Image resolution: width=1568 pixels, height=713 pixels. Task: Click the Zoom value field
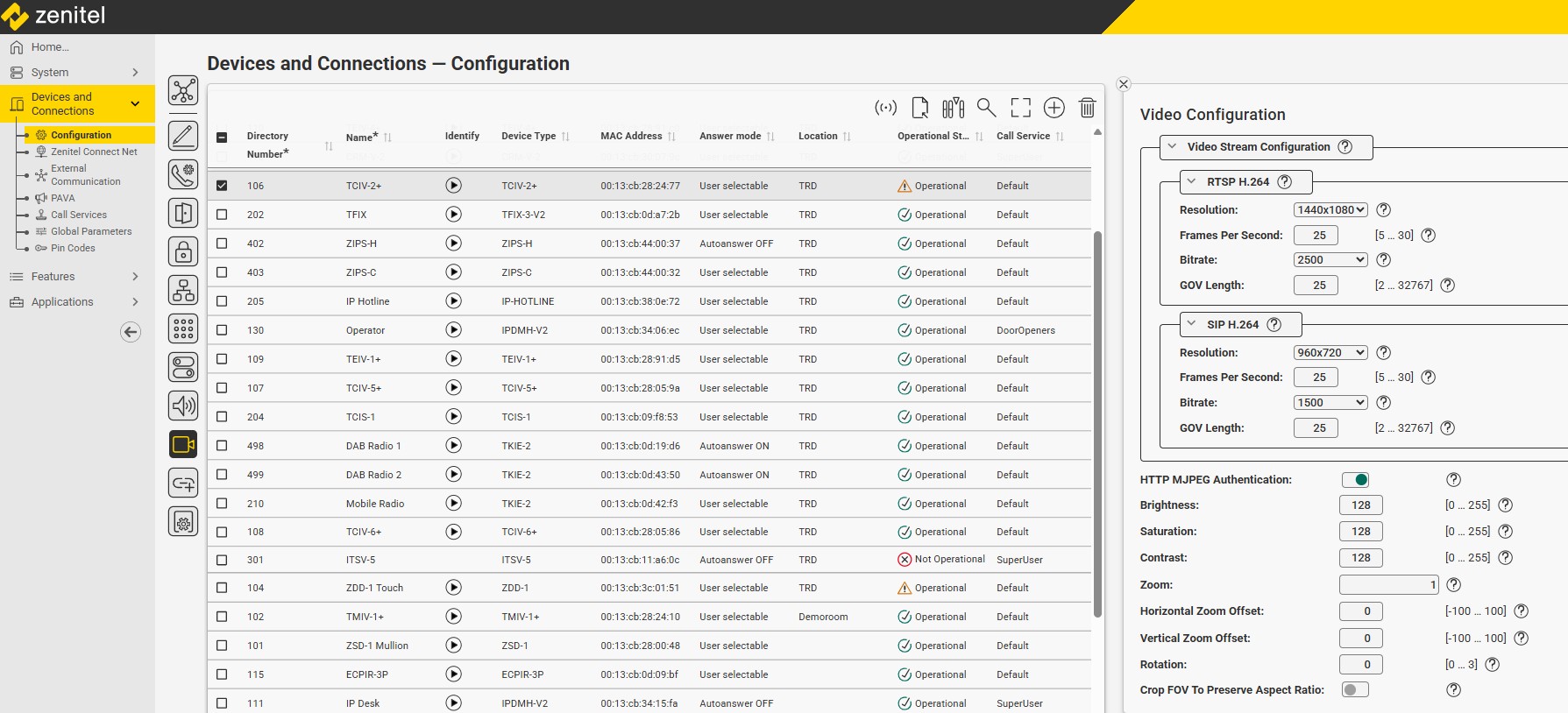1389,585
